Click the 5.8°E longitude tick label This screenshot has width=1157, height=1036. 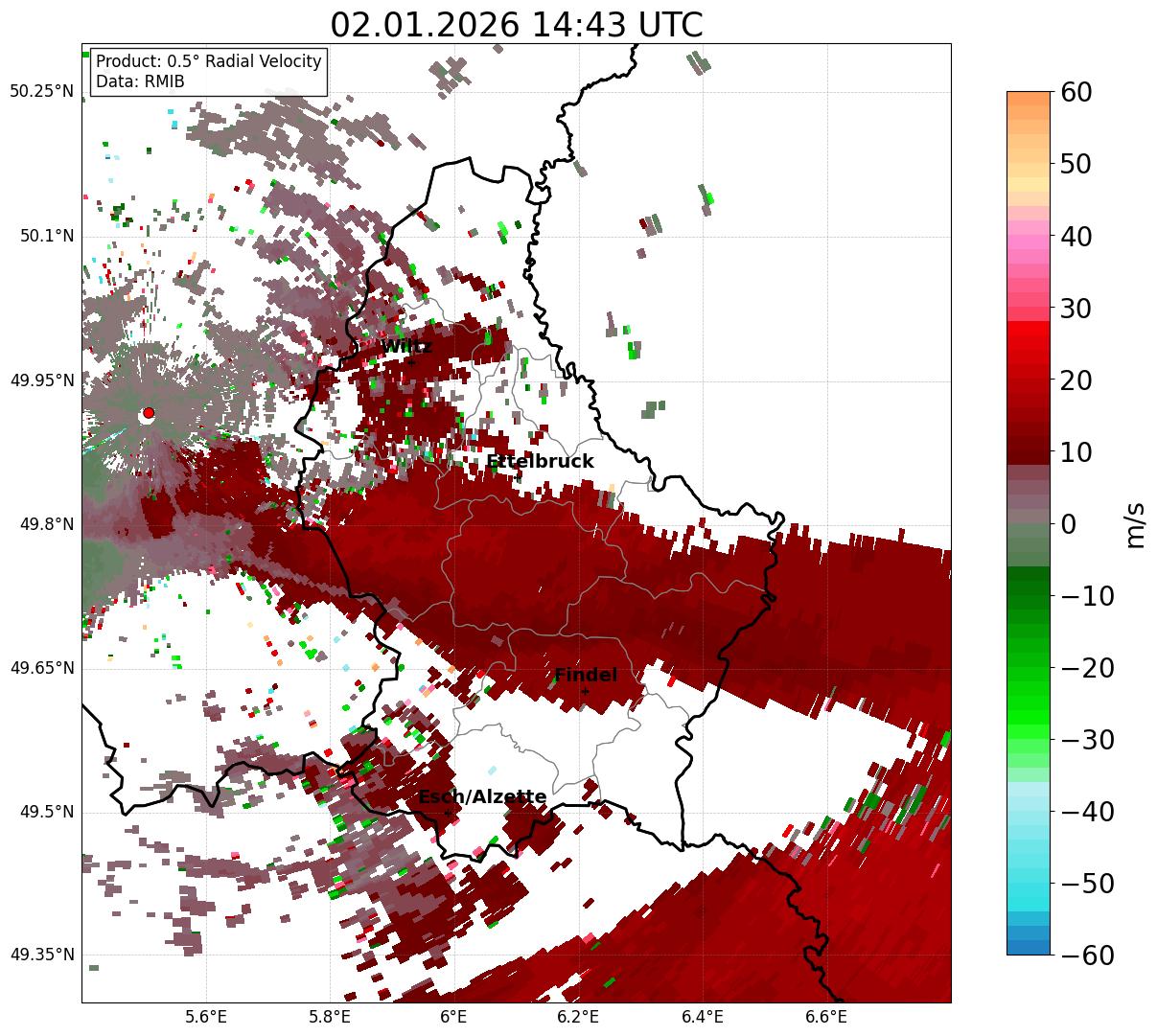(330, 1016)
